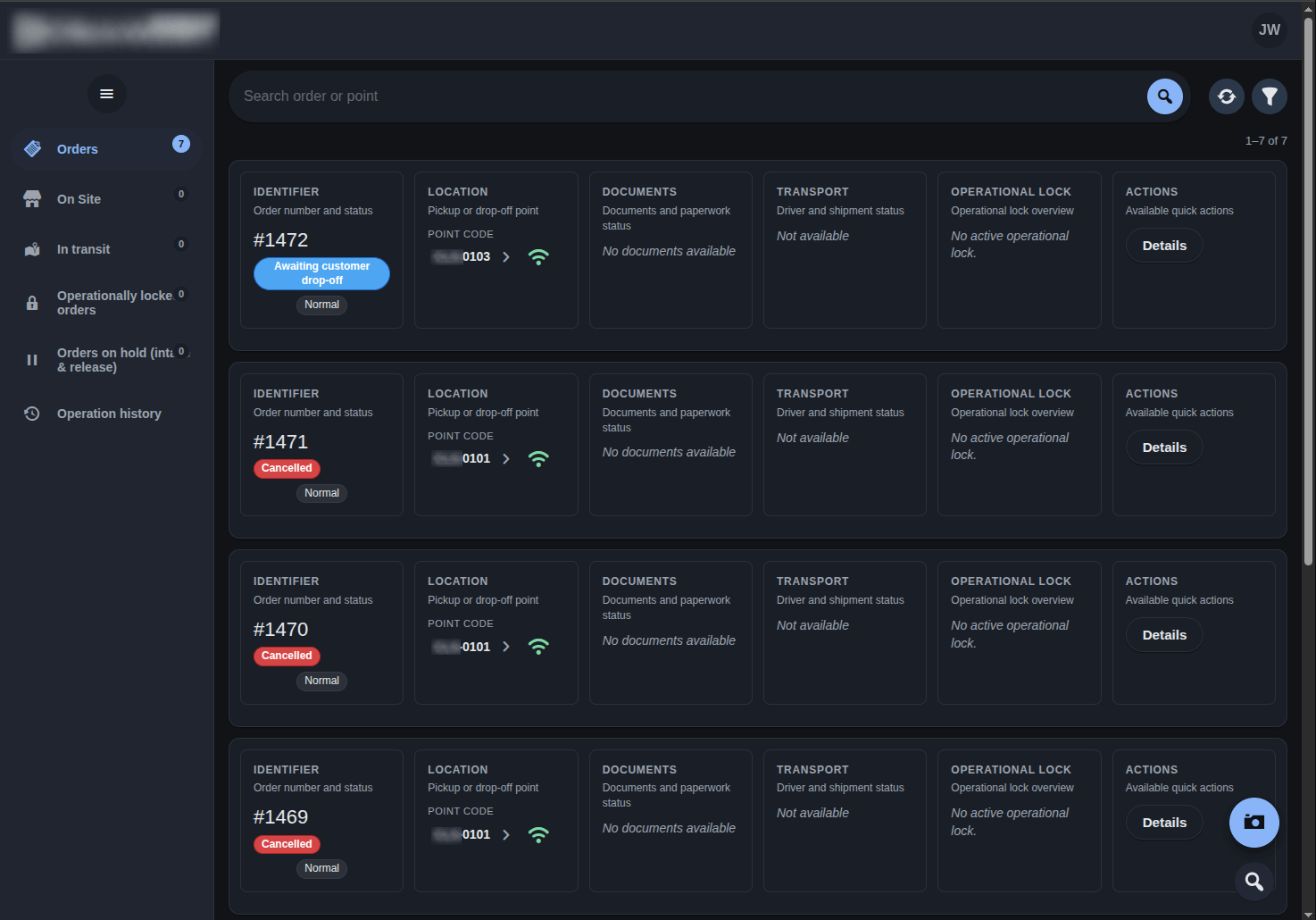Click the wifi signal icon for order #1470

[538, 647]
